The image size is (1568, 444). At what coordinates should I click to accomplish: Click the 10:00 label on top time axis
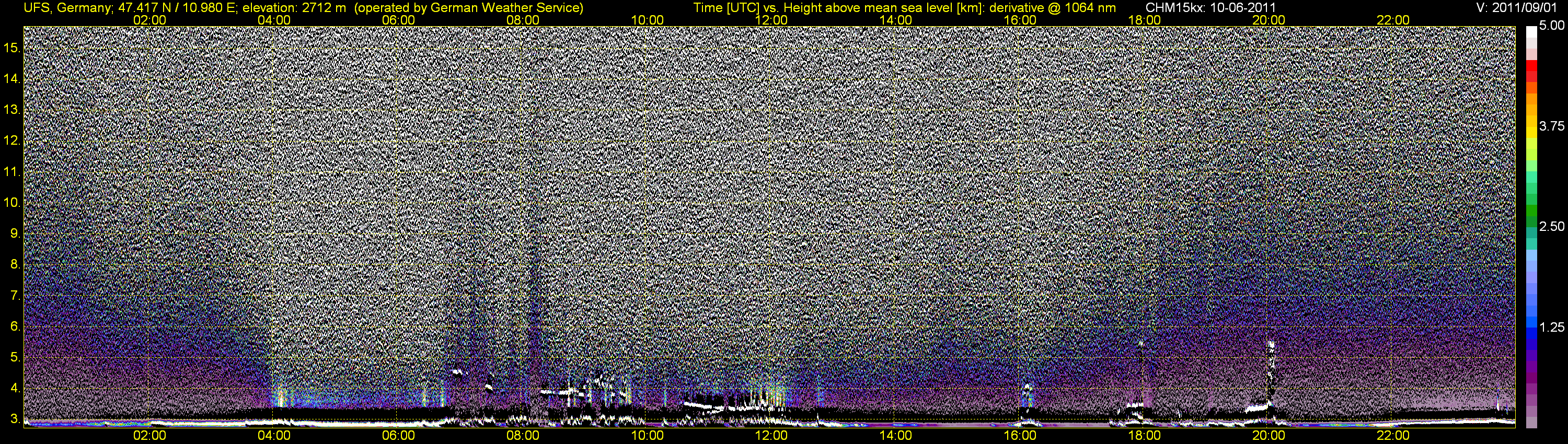[x=647, y=20]
